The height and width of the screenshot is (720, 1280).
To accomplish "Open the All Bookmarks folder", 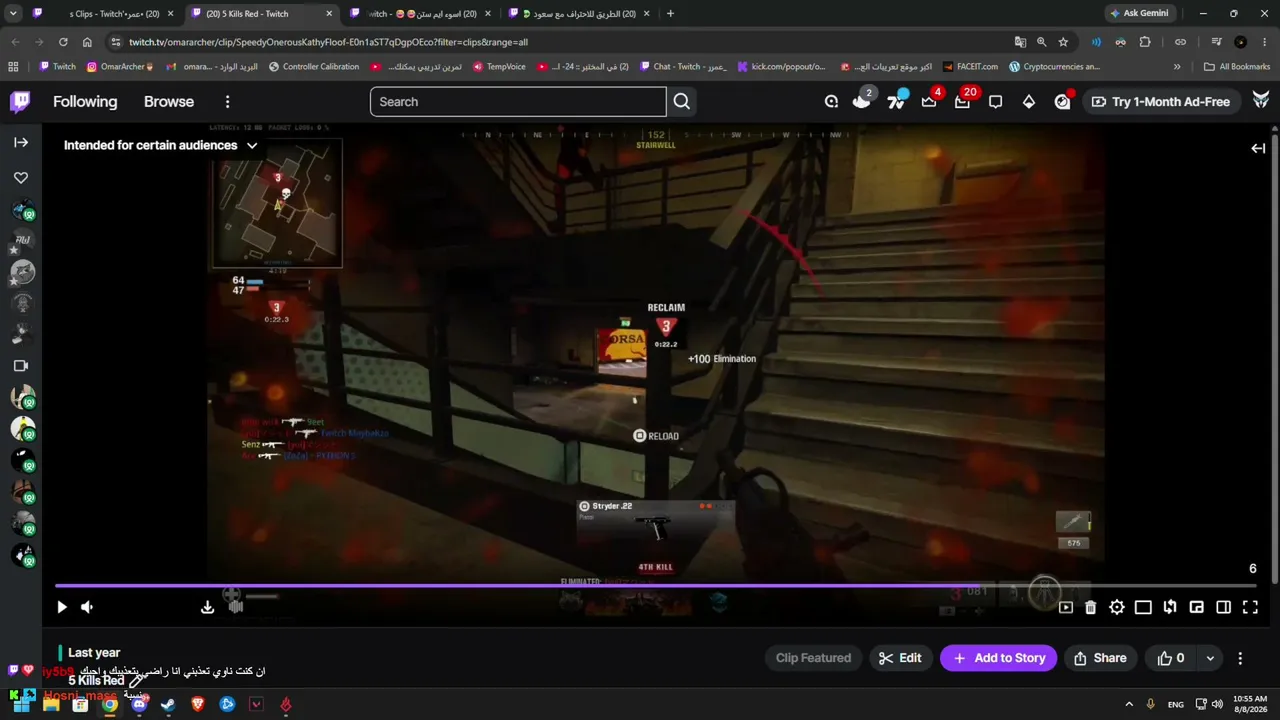I will [1237, 67].
